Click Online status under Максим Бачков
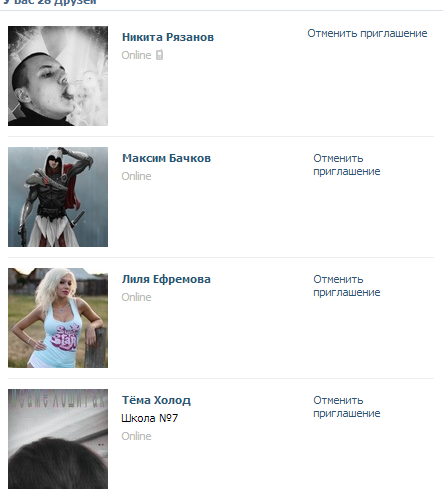The width and height of the screenshot is (443, 495). 136,176
